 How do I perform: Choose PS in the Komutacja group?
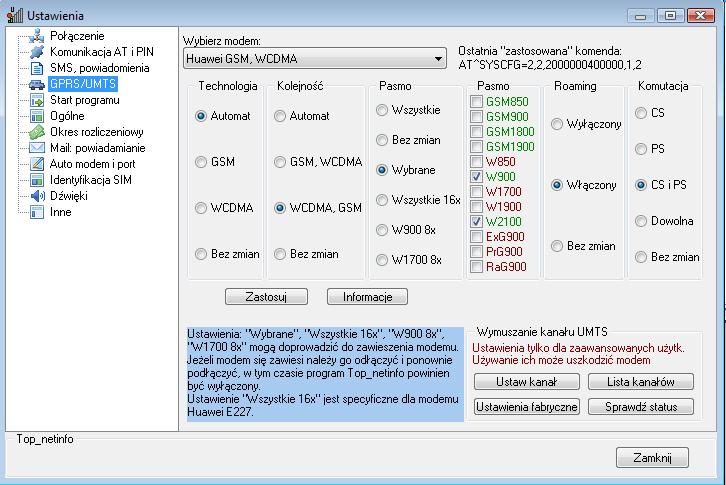pos(640,149)
